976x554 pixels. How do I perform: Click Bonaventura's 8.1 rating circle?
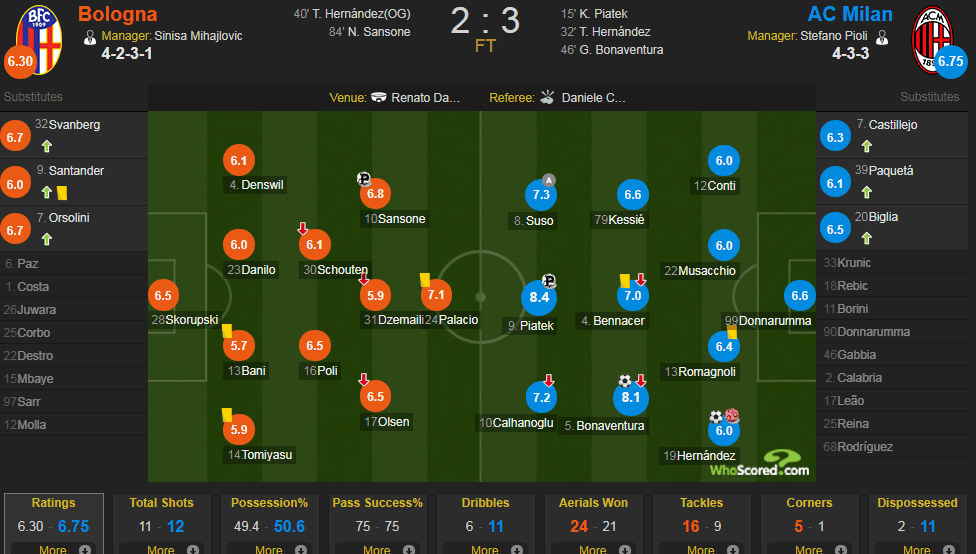pos(631,397)
